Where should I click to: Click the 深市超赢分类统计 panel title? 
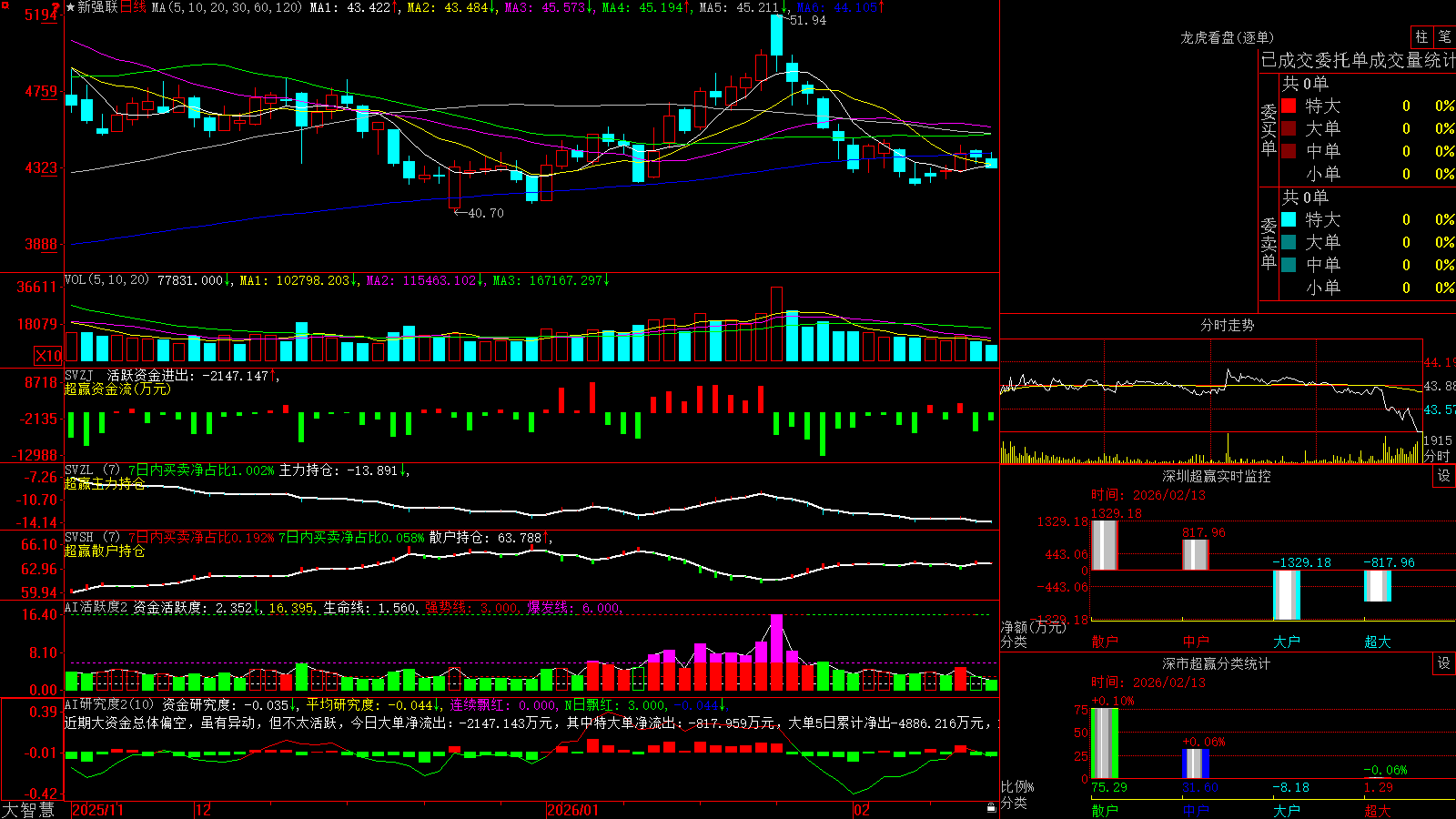click(x=1217, y=663)
